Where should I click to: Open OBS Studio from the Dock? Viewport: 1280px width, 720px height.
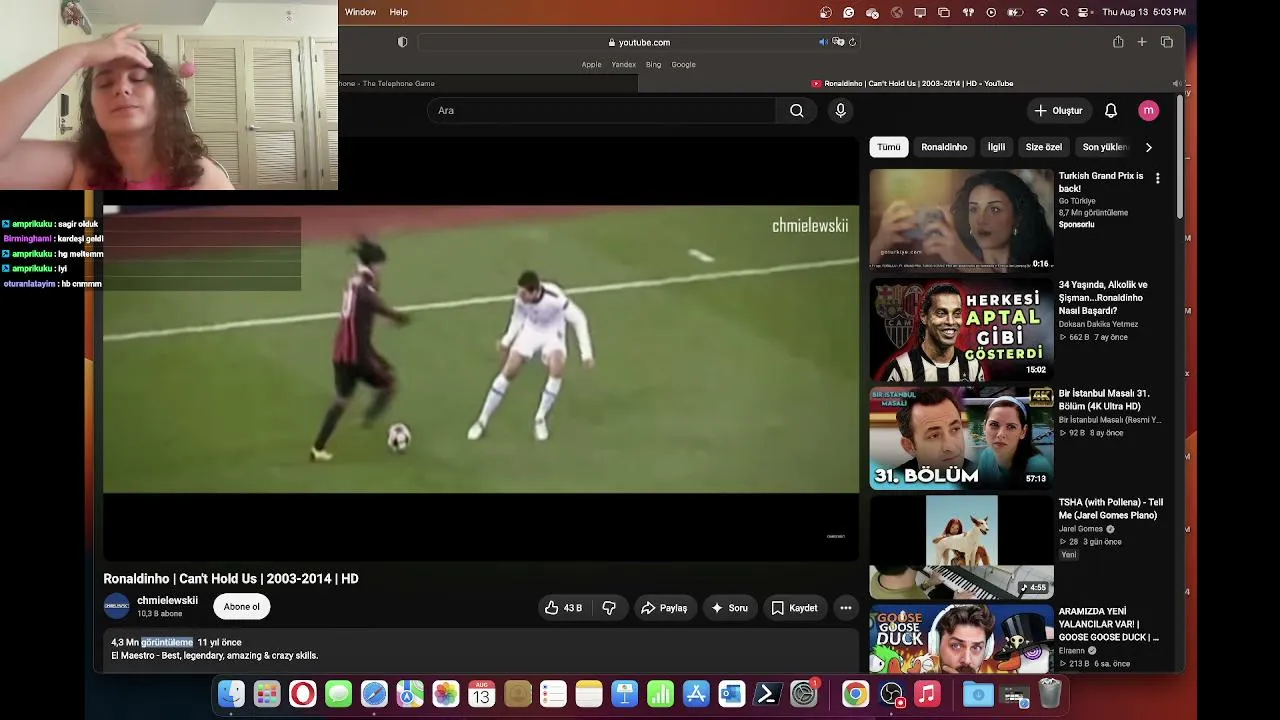(x=891, y=693)
